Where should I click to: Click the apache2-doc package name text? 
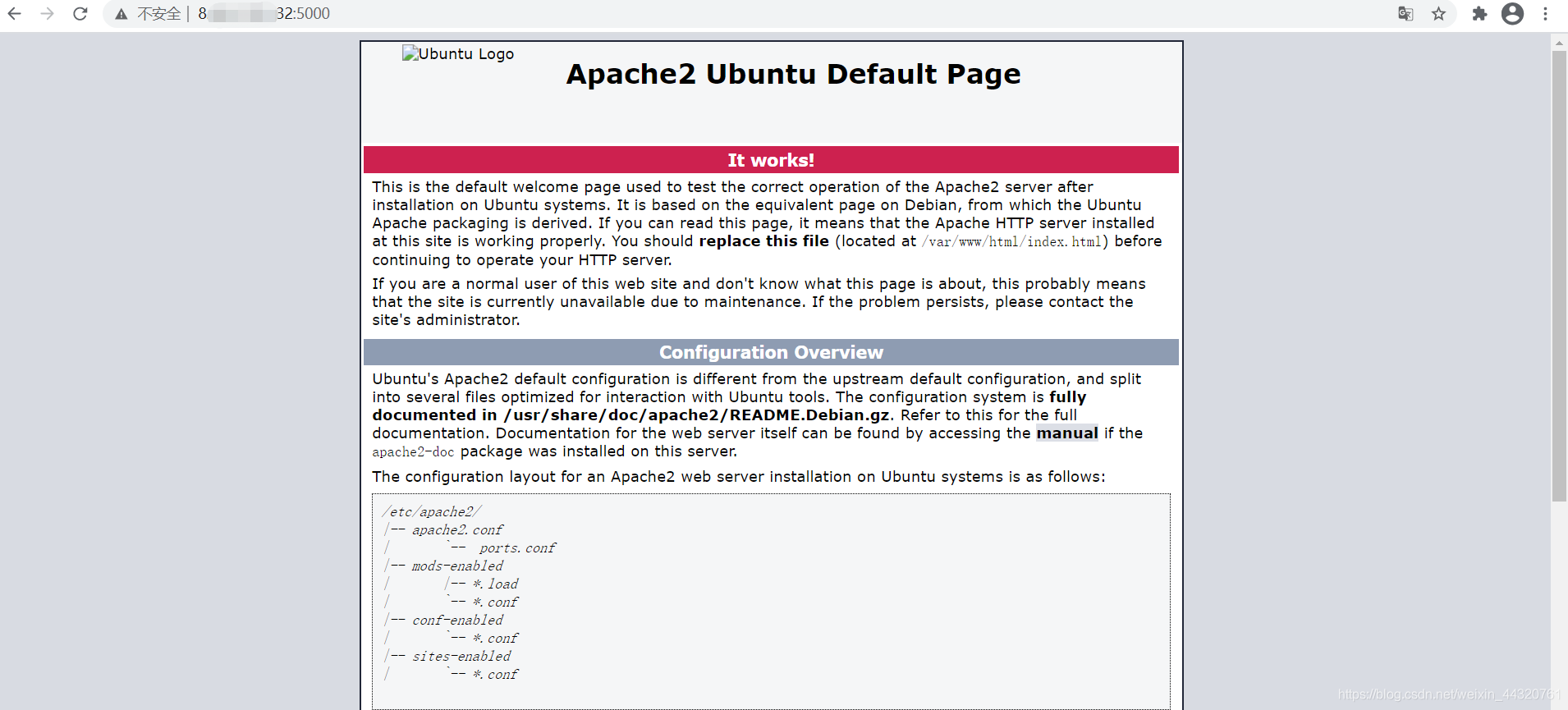413,452
